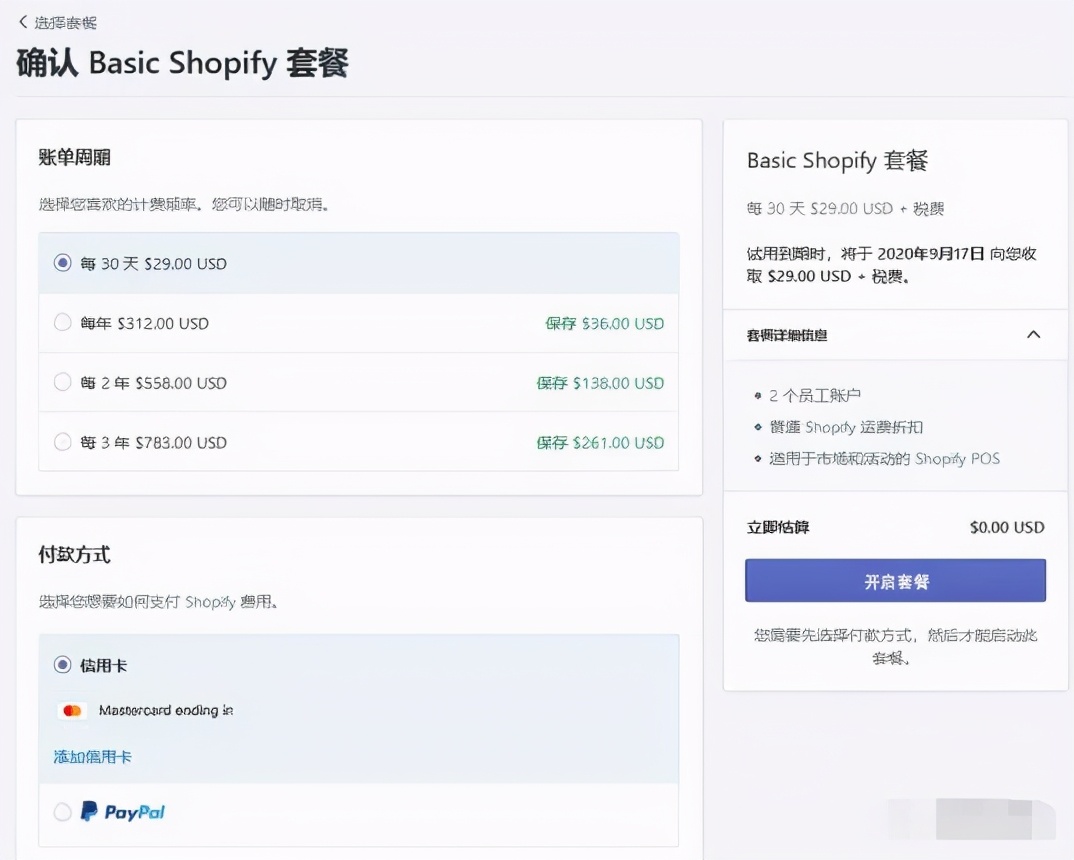Collapse the 套餐详细信息 chevron arrow
This screenshot has height=860, width=1074.
pos(1034,335)
